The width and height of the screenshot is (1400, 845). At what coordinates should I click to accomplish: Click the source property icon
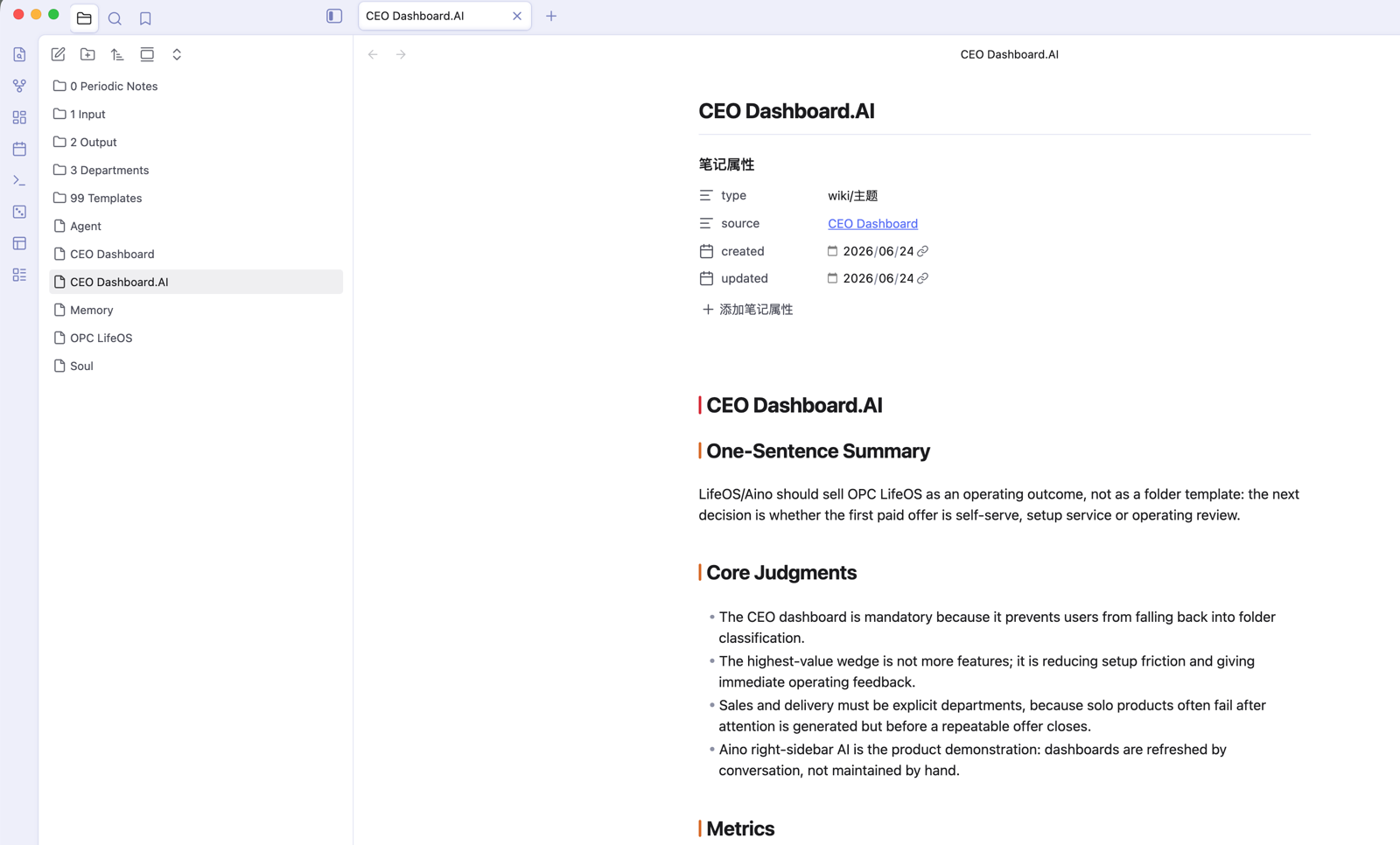[706, 224]
